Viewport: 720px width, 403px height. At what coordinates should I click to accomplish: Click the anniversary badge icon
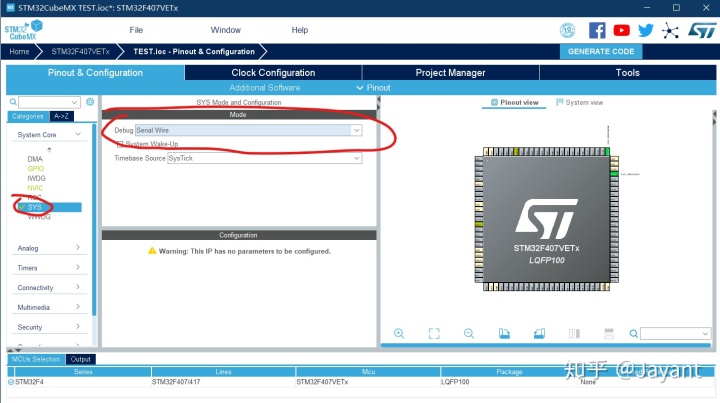(568, 30)
